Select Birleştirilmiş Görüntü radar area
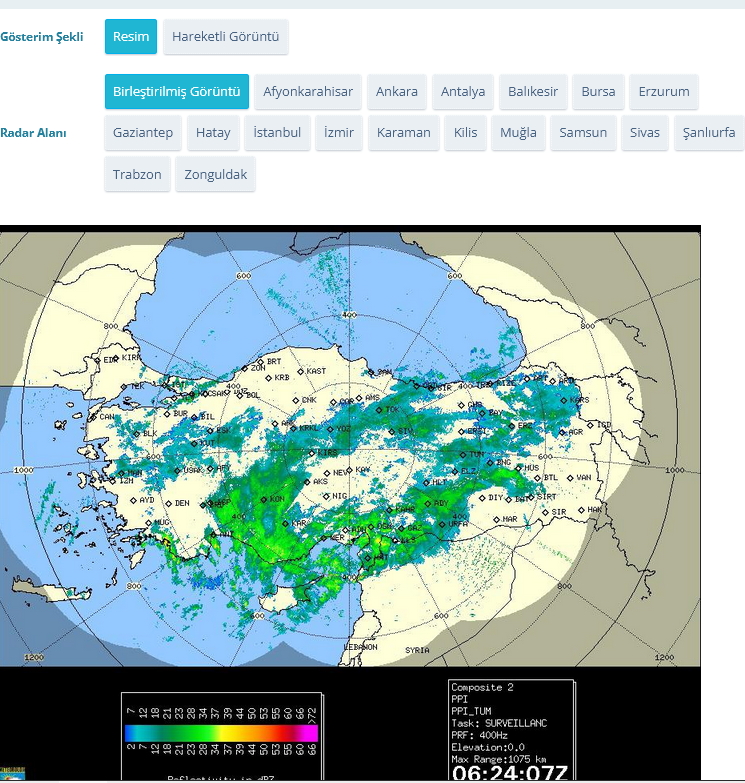Viewport: 745px width, 783px height. [177, 91]
